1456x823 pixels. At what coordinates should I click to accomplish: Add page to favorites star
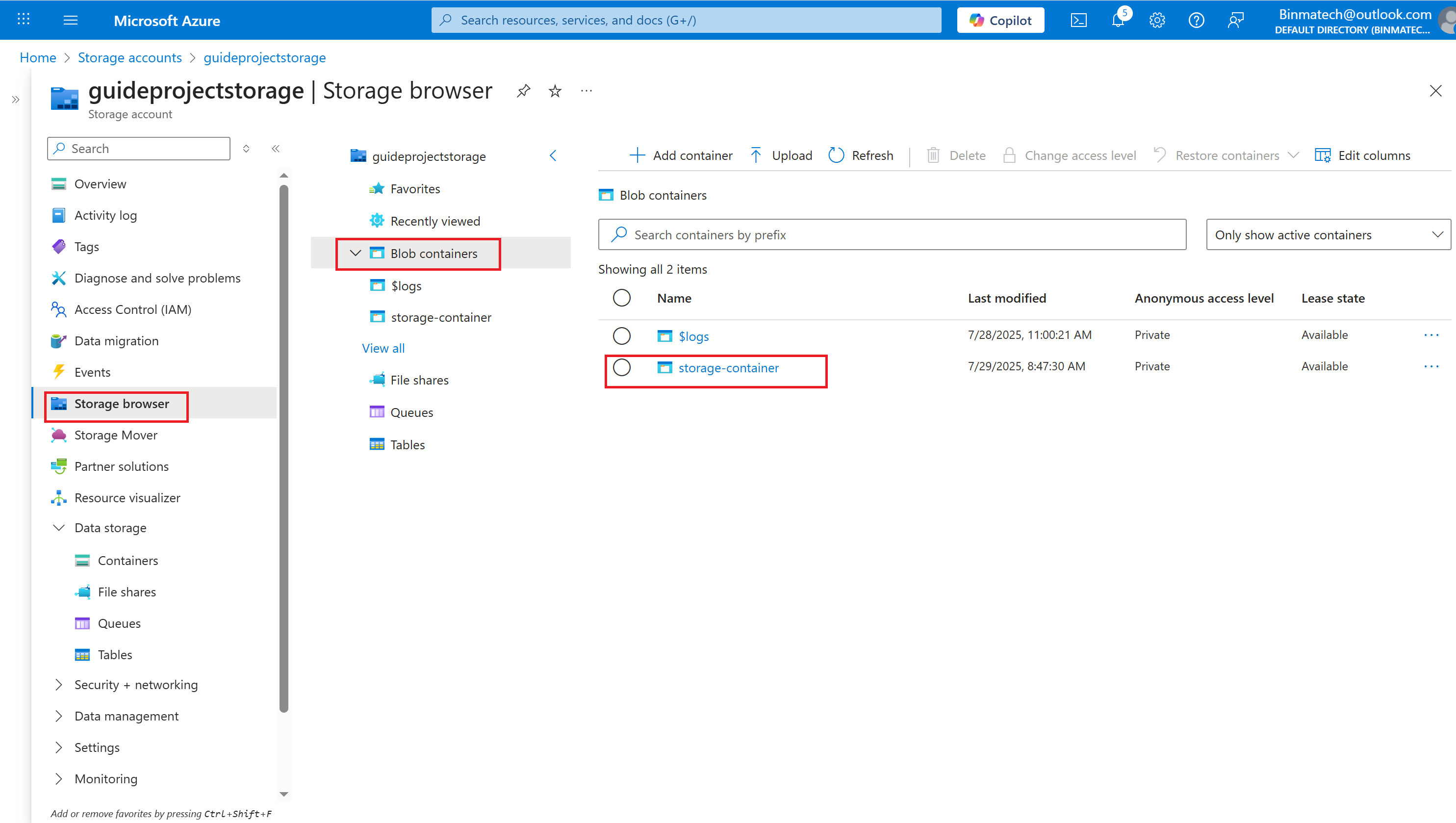pos(555,90)
